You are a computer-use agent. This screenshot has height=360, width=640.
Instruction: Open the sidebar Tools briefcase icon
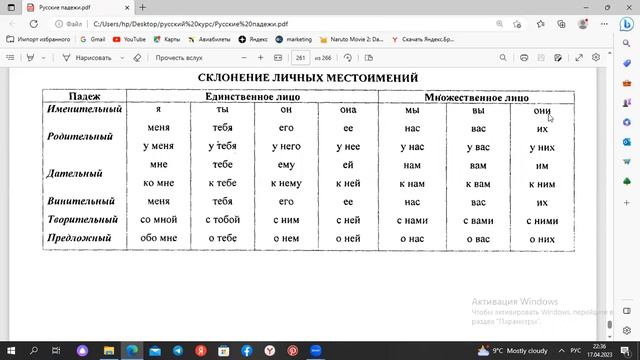click(627, 83)
